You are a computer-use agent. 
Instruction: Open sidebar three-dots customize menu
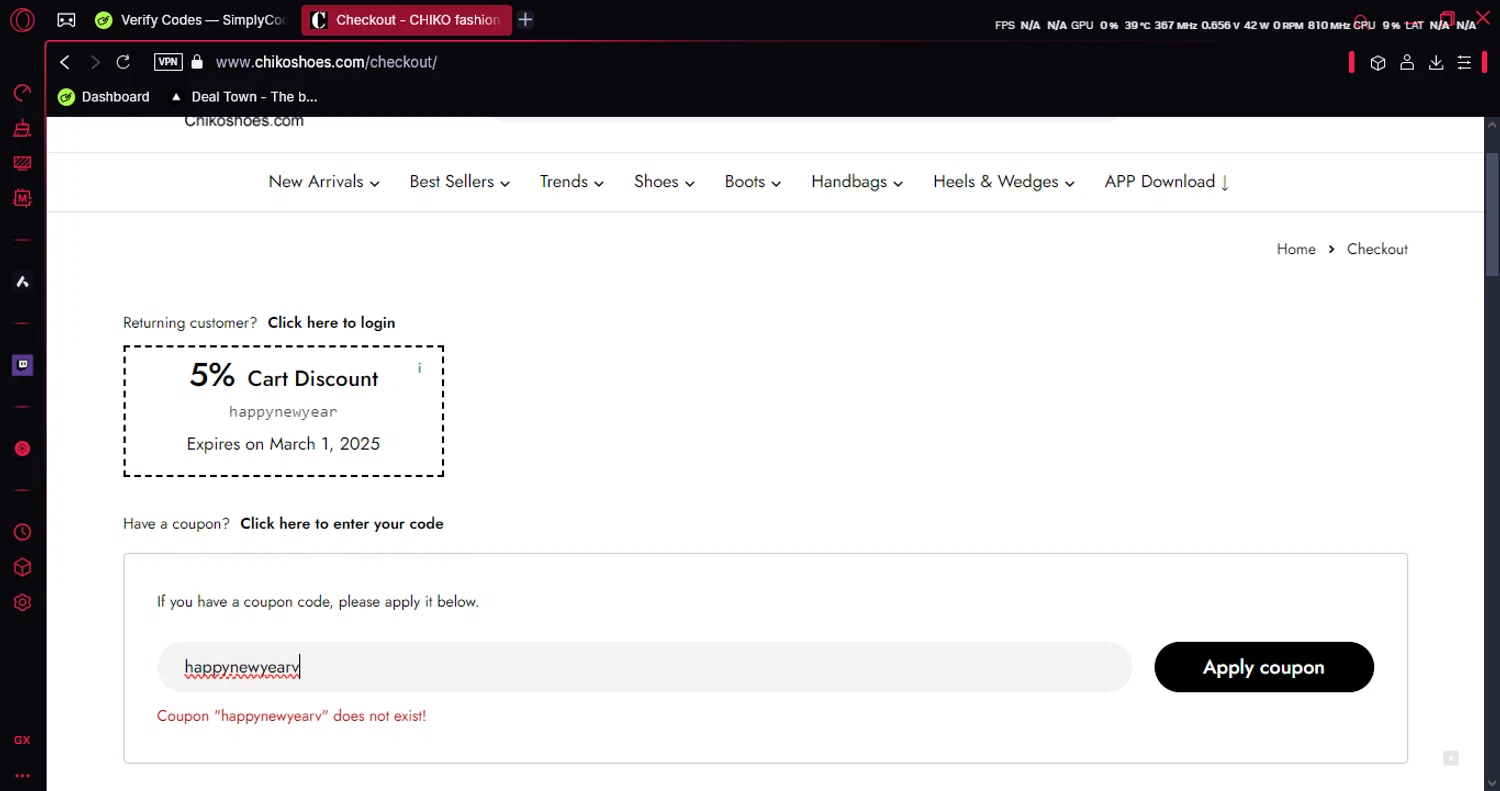(x=22, y=775)
